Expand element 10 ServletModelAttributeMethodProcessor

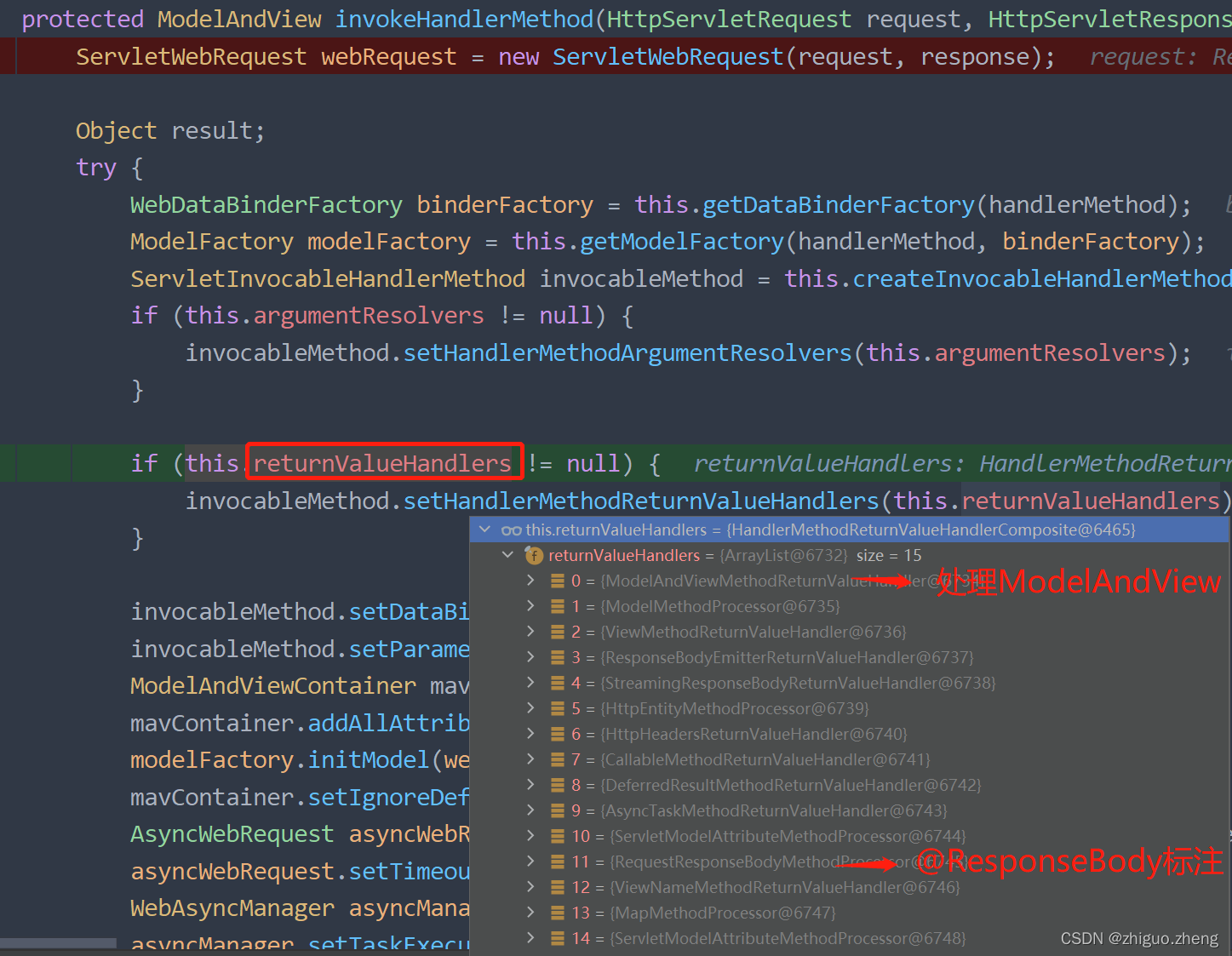530,836
